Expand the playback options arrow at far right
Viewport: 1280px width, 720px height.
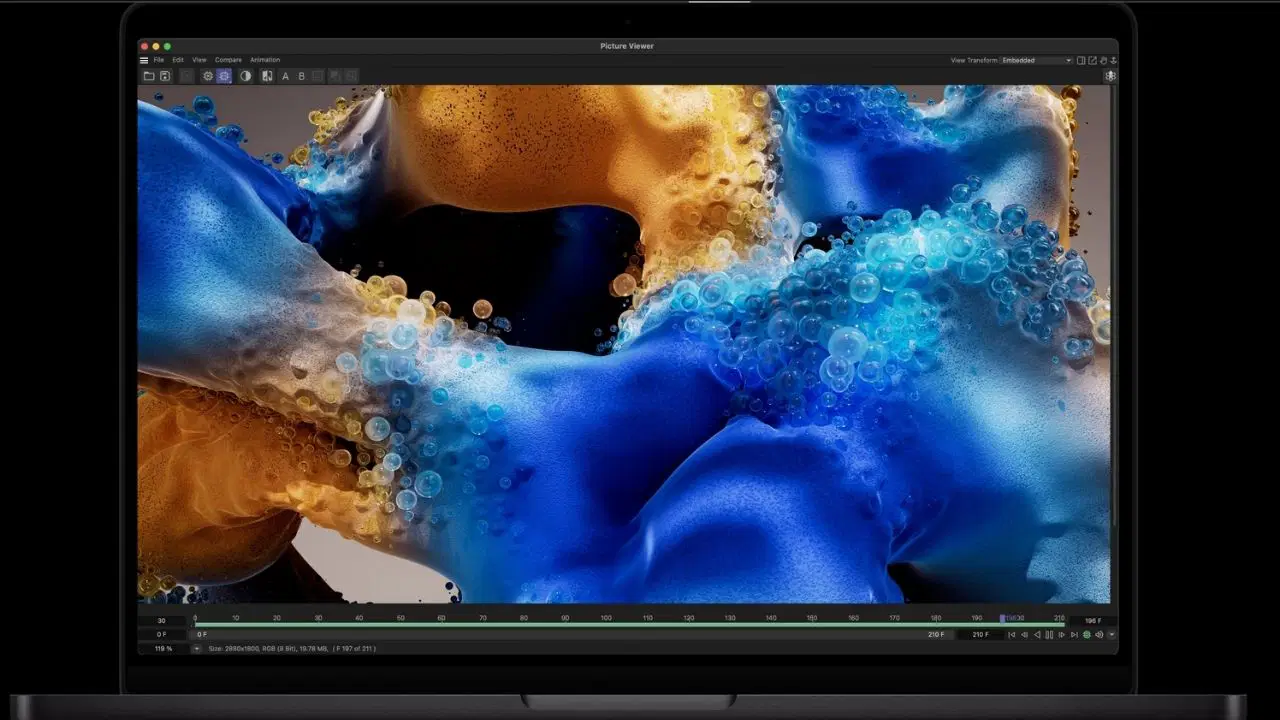tap(1111, 635)
